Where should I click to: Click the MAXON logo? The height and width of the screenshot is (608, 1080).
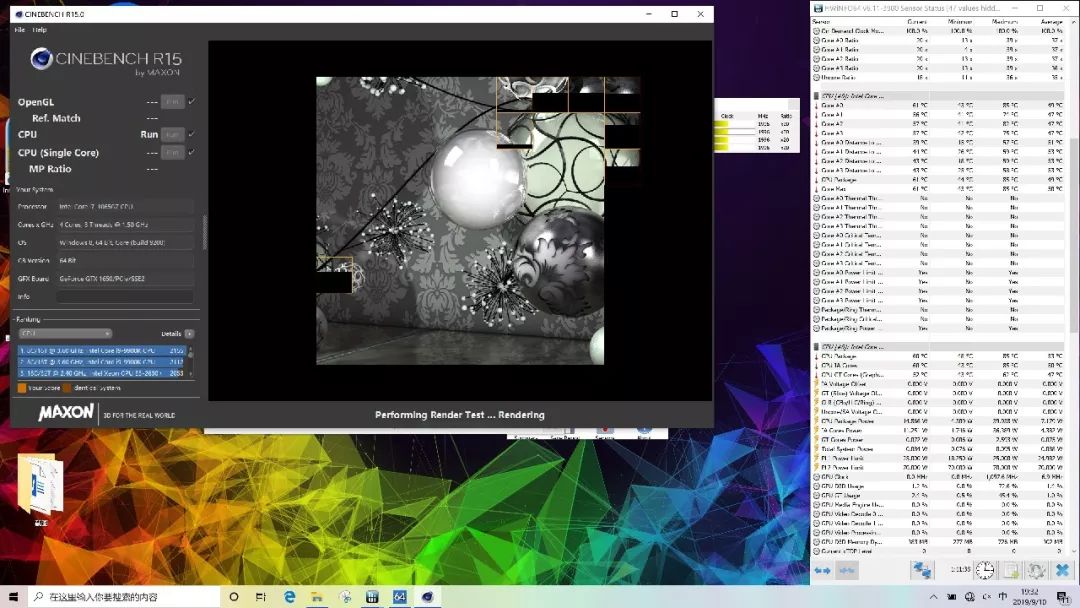[x=66, y=412]
